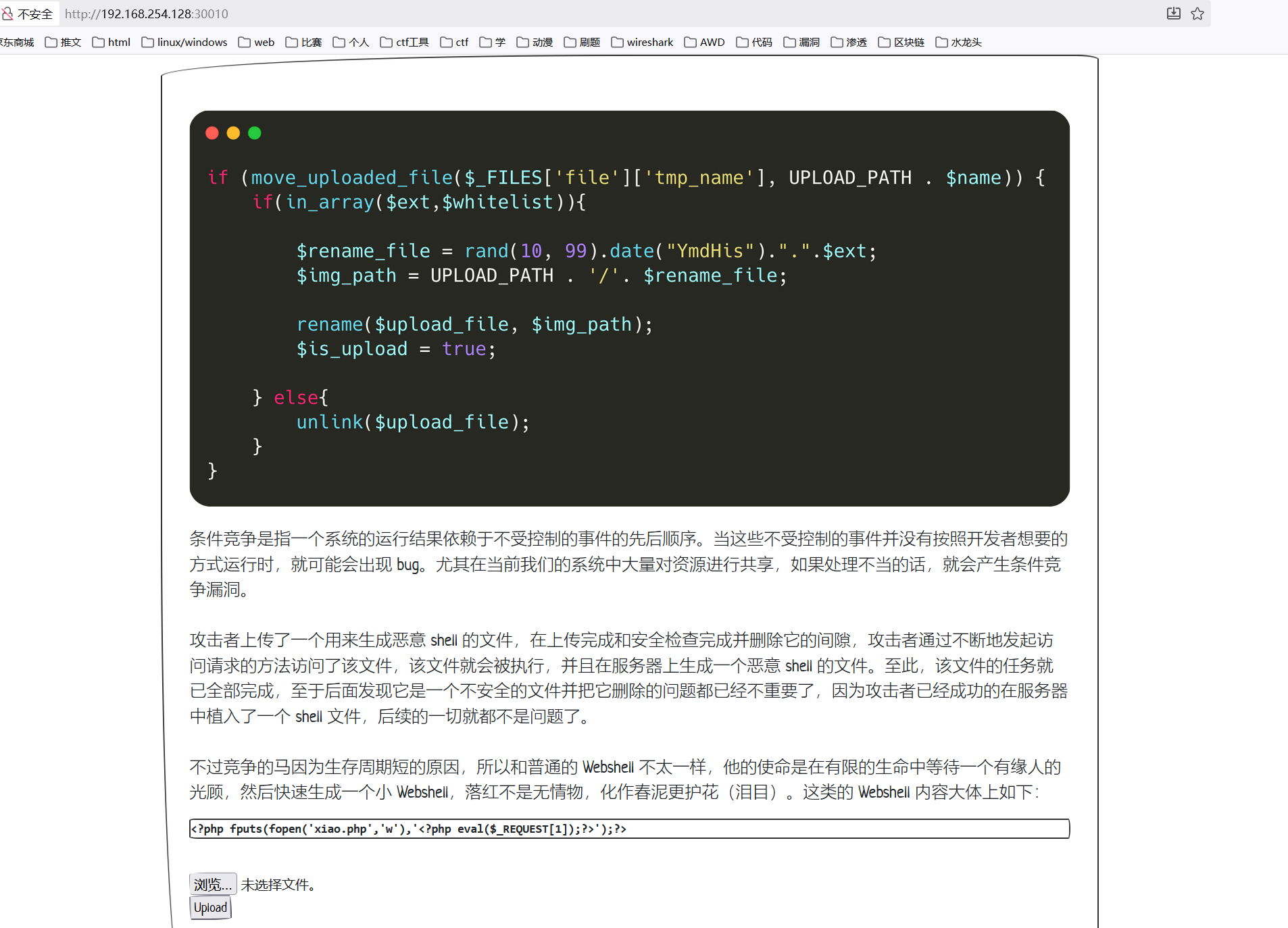Click the download icon in the browser toolbar
This screenshot has height=928, width=1288.
(1173, 14)
